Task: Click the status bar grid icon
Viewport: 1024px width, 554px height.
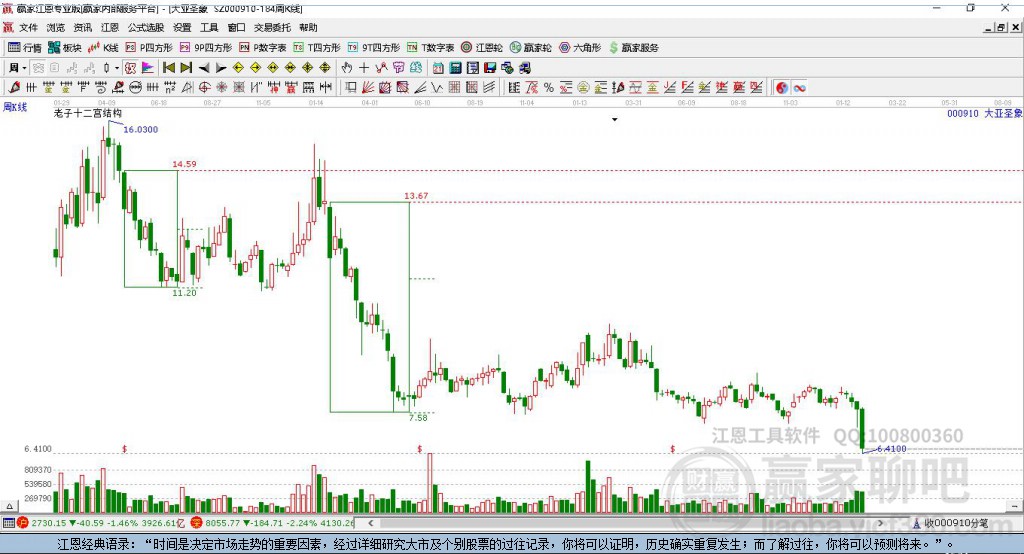Action: click(x=8, y=523)
